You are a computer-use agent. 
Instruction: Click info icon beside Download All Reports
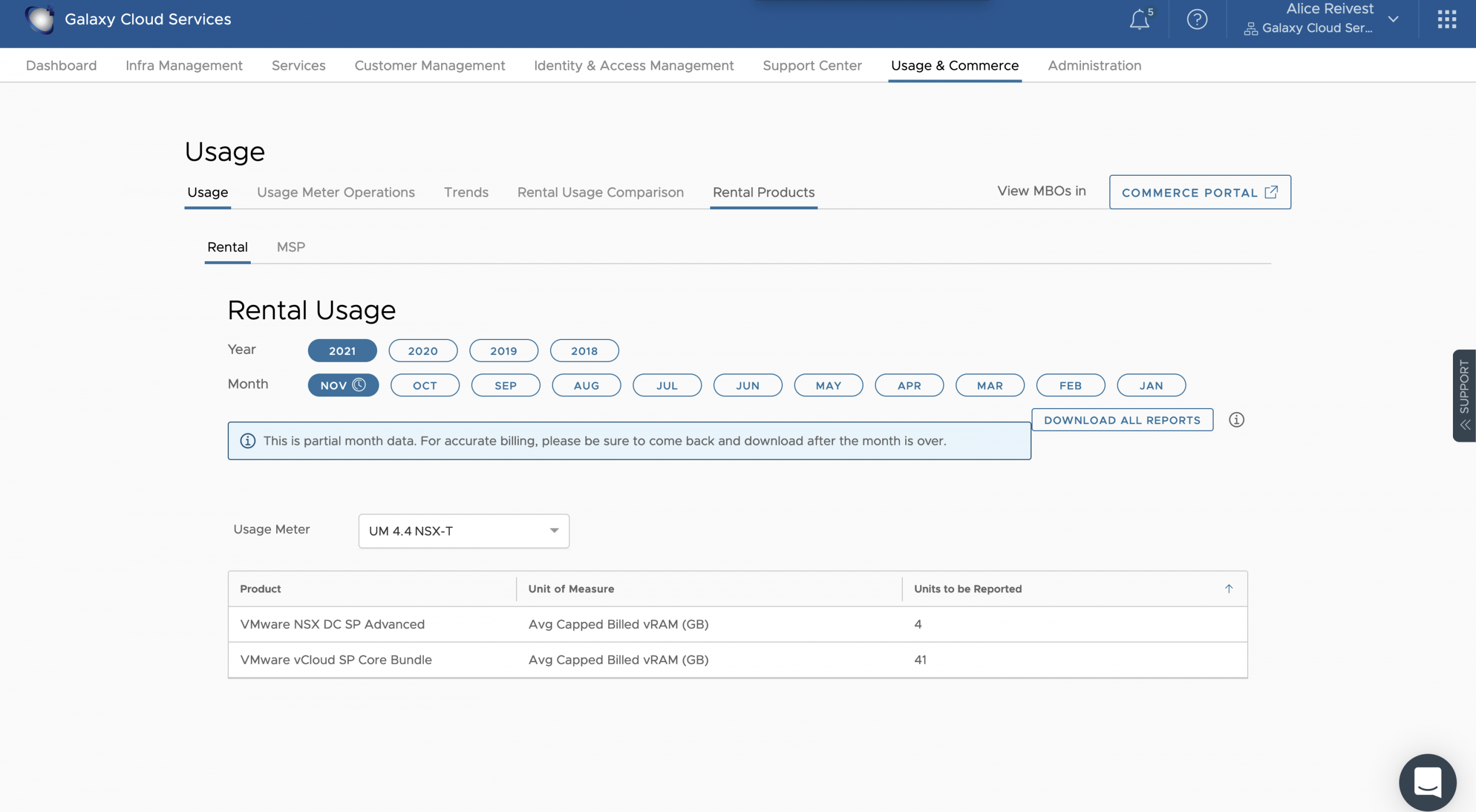pyautogui.click(x=1236, y=420)
